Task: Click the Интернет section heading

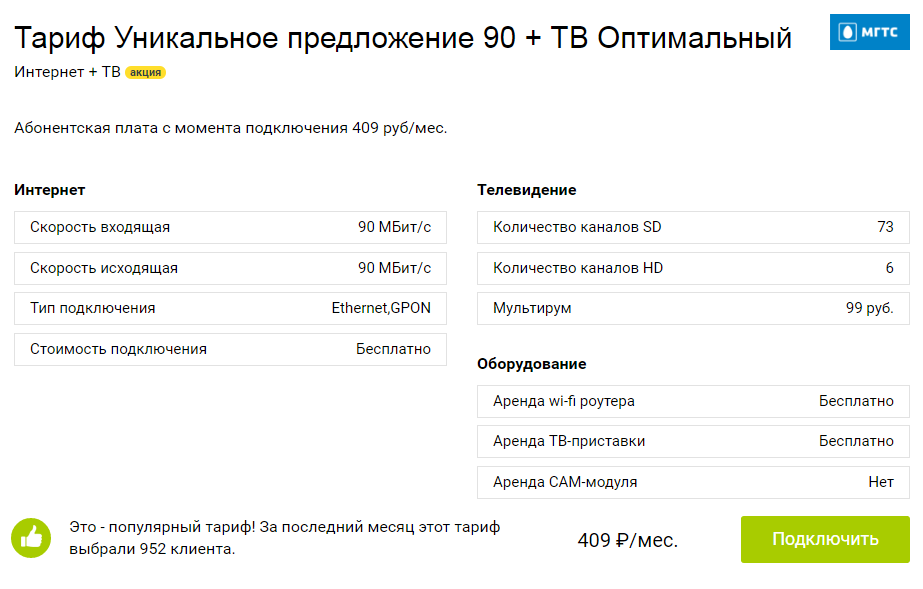Action: [49, 190]
